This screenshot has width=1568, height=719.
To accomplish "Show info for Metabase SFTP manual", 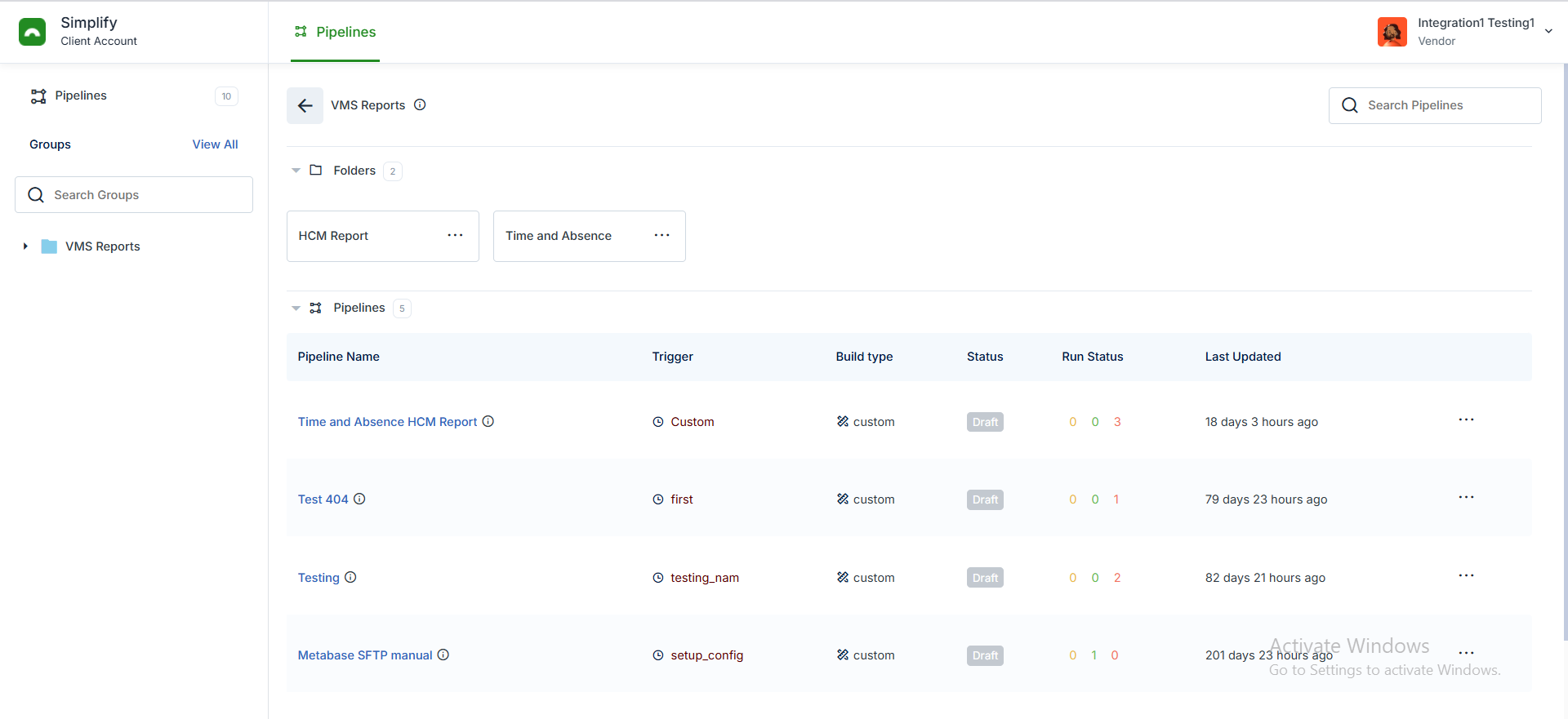I will [x=443, y=655].
